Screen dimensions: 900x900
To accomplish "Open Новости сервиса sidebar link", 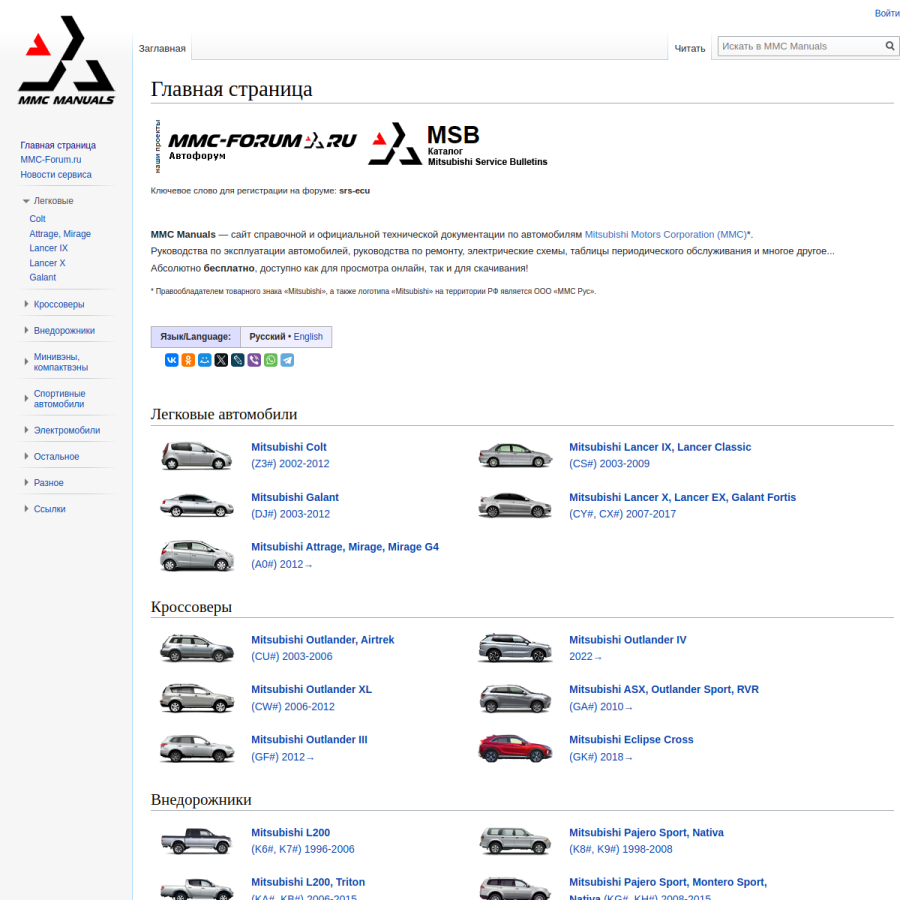I will (56, 174).
